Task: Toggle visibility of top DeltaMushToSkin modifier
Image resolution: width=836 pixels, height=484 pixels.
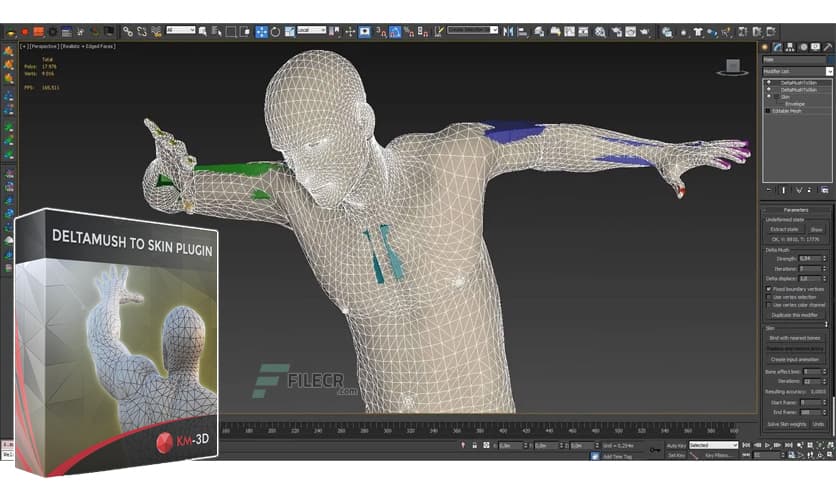Action: pyautogui.click(x=768, y=83)
